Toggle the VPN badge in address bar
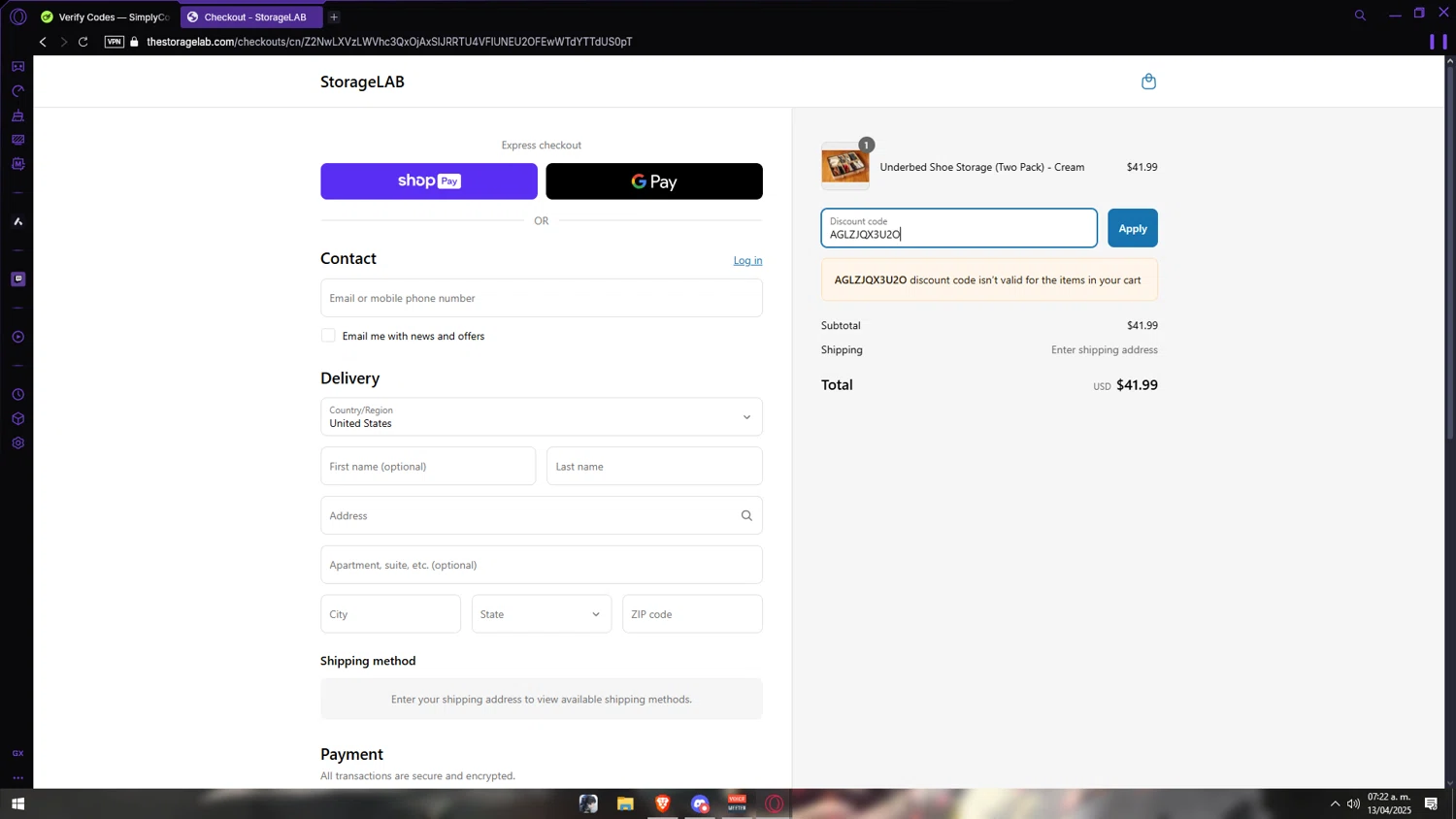Screen dimensions: 1456x819 (115, 42)
